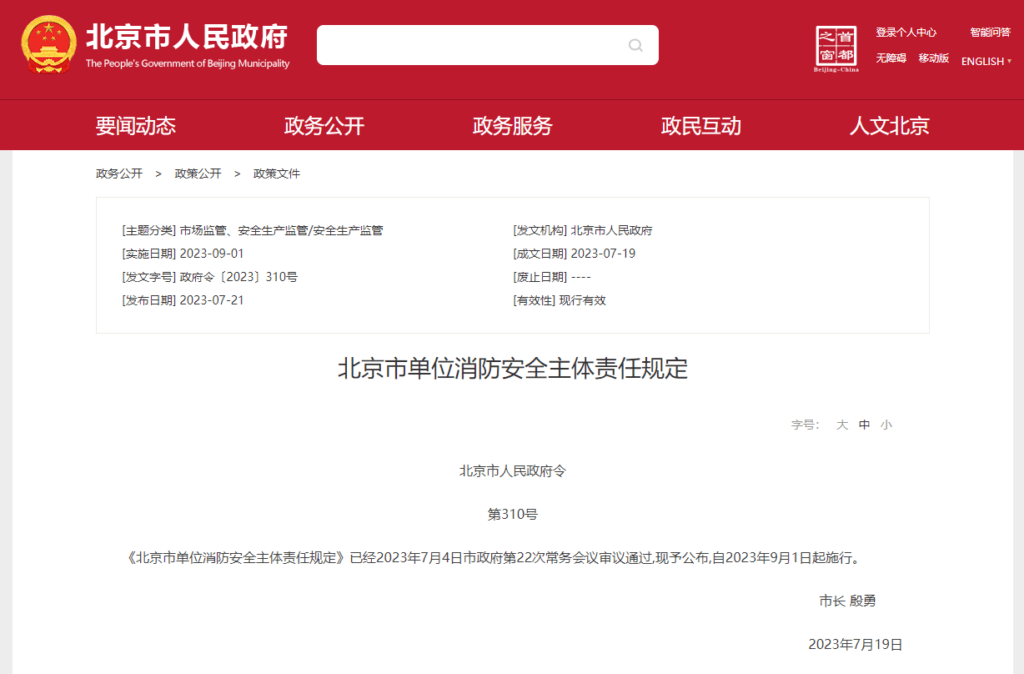Click the search magnifier icon
The width and height of the screenshot is (1024, 674).
(635, 45)
